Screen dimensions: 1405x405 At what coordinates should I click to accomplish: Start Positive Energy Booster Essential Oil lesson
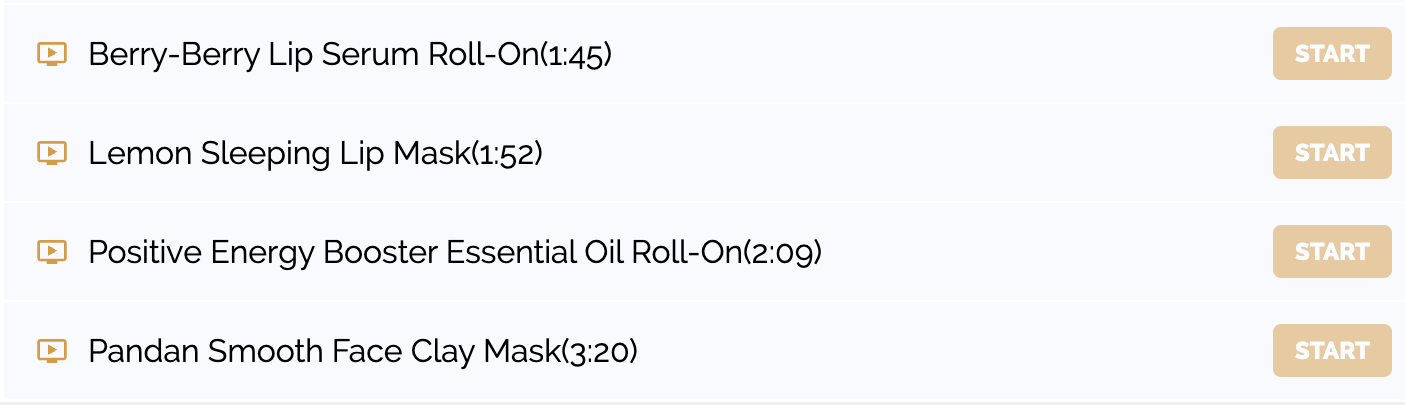coord(1332,252)
